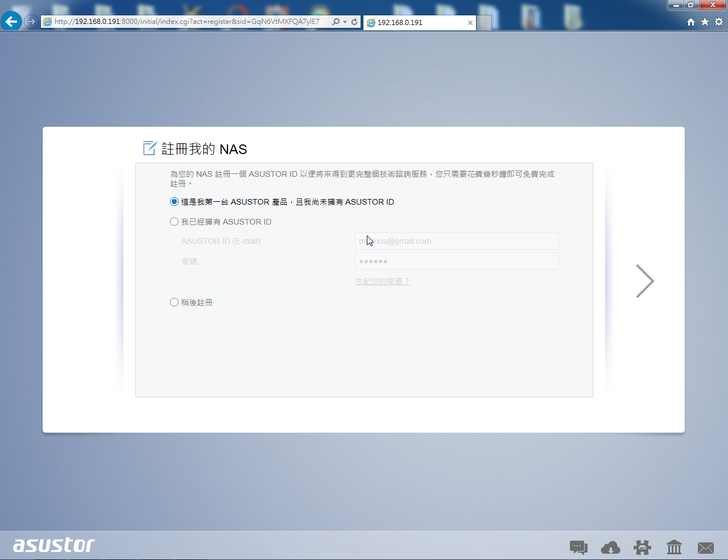Click the asustor logo at bottom left
Viewport: 728px width, 560px height.
54,545
